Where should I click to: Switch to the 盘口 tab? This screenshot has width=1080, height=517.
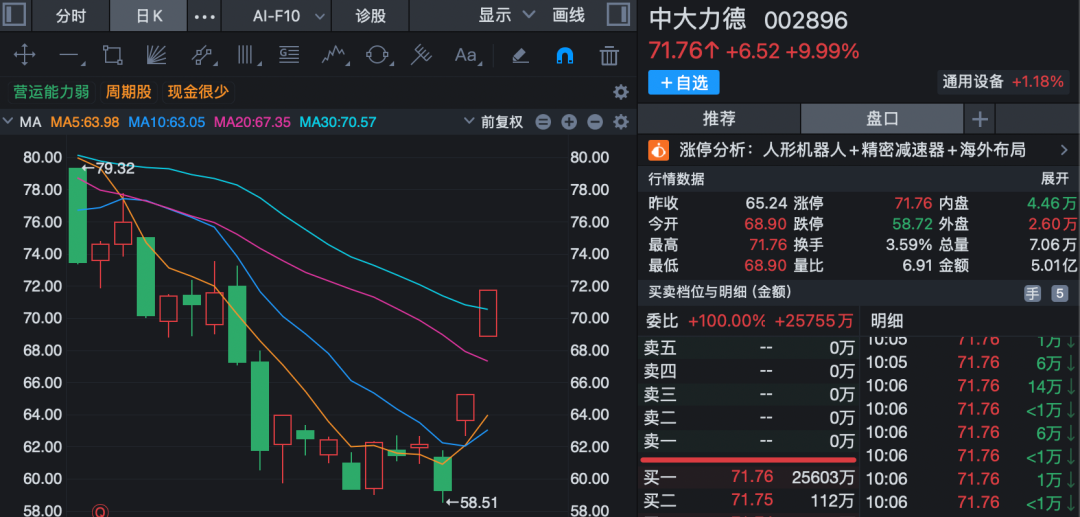882,118
